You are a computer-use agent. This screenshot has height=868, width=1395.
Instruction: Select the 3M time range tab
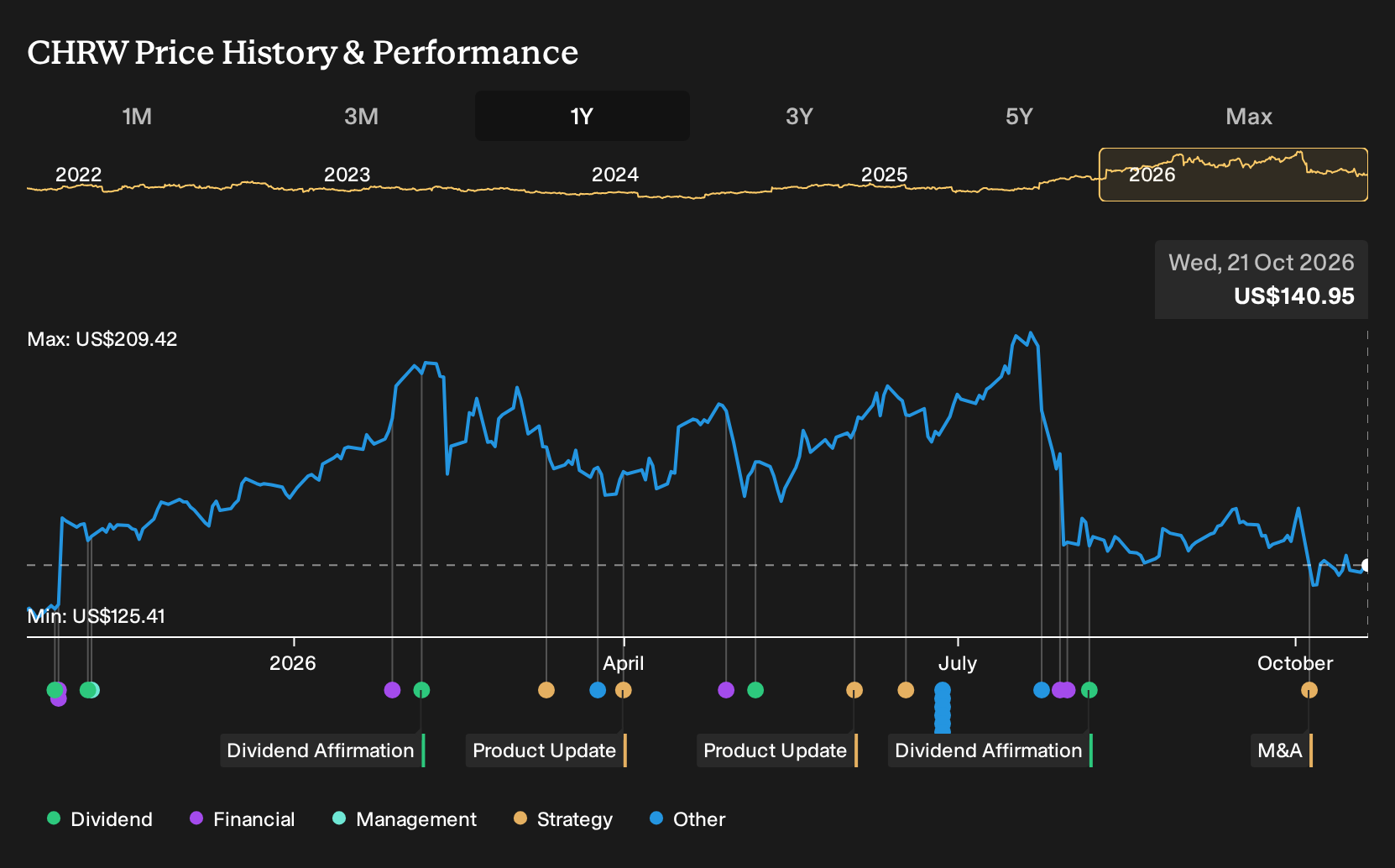pos(361,116)
